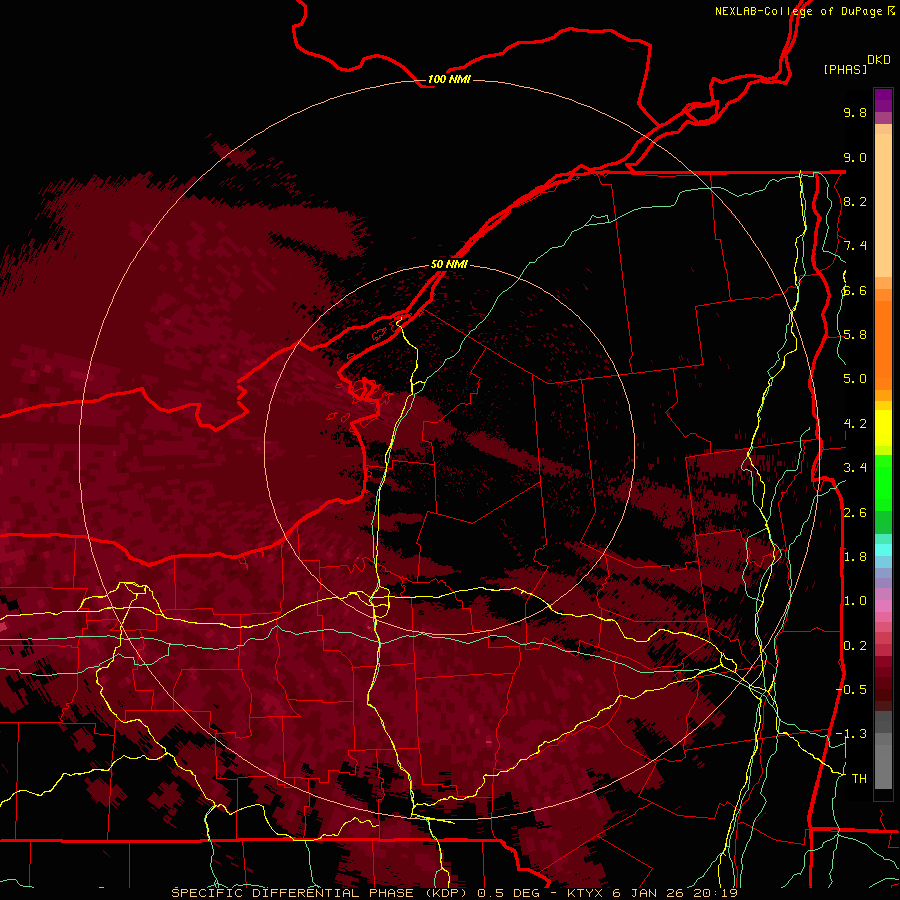Click the 0.2 value on the color scale
Image resolution: width=900 pixels, height=900 pixels.
pos(855,646)
